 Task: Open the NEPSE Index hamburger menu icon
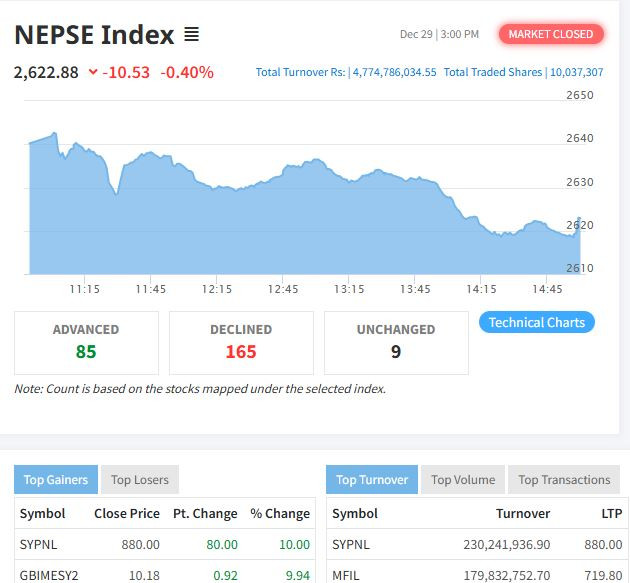pyautogui.click(x=191, y=35)
